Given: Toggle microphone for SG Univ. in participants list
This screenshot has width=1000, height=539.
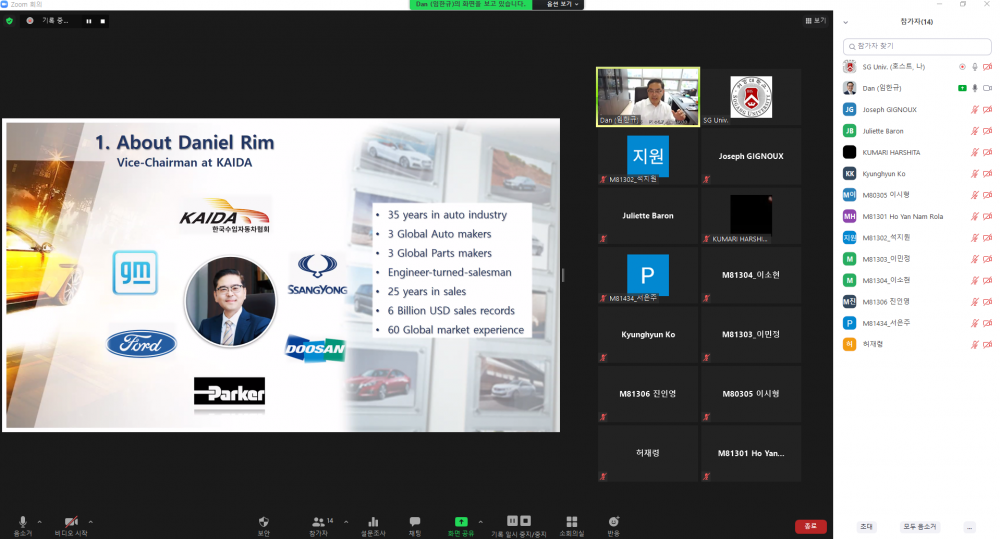Looking at the screenshot, I should (974, 66).
